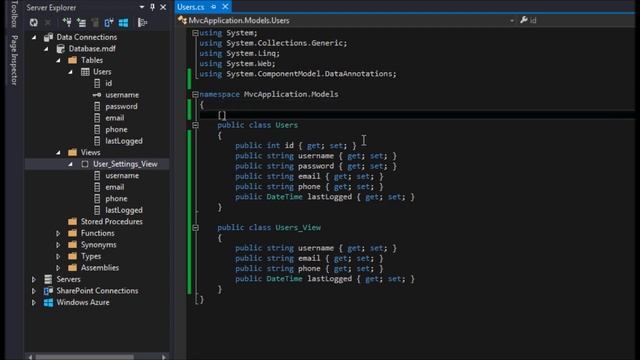Click the User_Settings_View view icon
The image size is (640, 360).
85,164
